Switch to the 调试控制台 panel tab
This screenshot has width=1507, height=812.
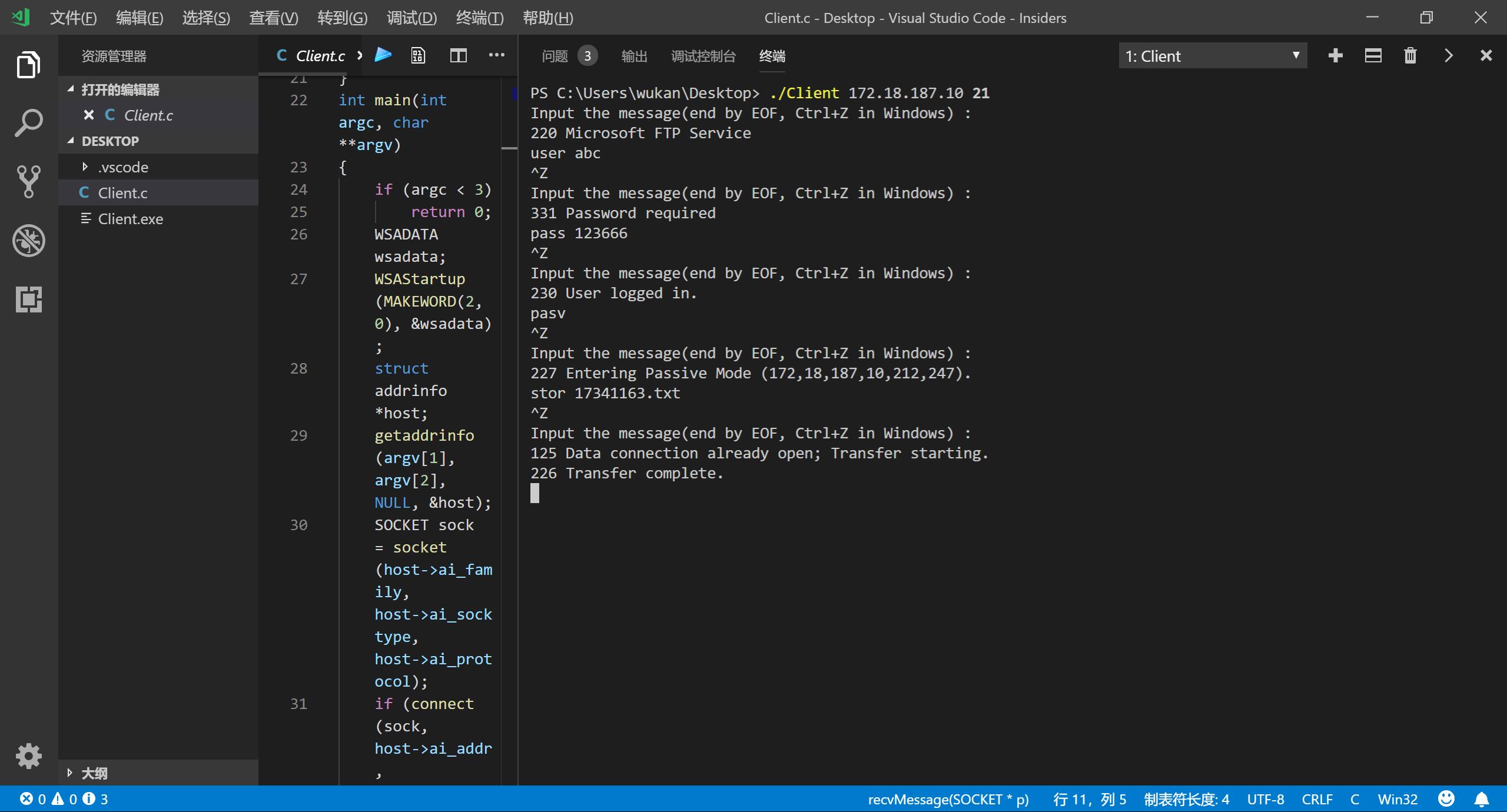tap(703, 56)
